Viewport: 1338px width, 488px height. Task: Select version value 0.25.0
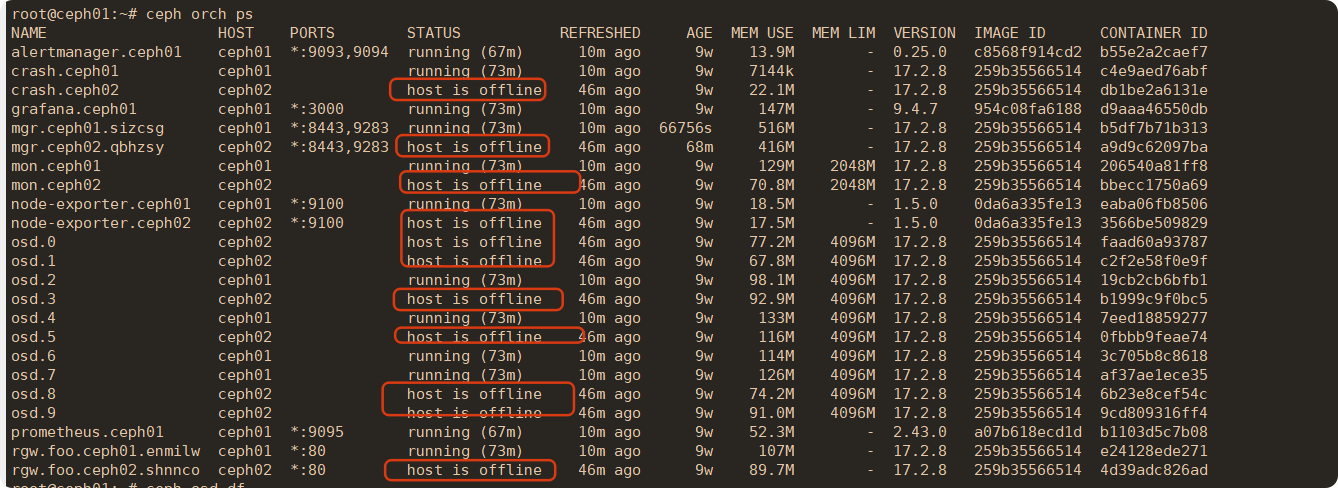click(x=920, y=52)
